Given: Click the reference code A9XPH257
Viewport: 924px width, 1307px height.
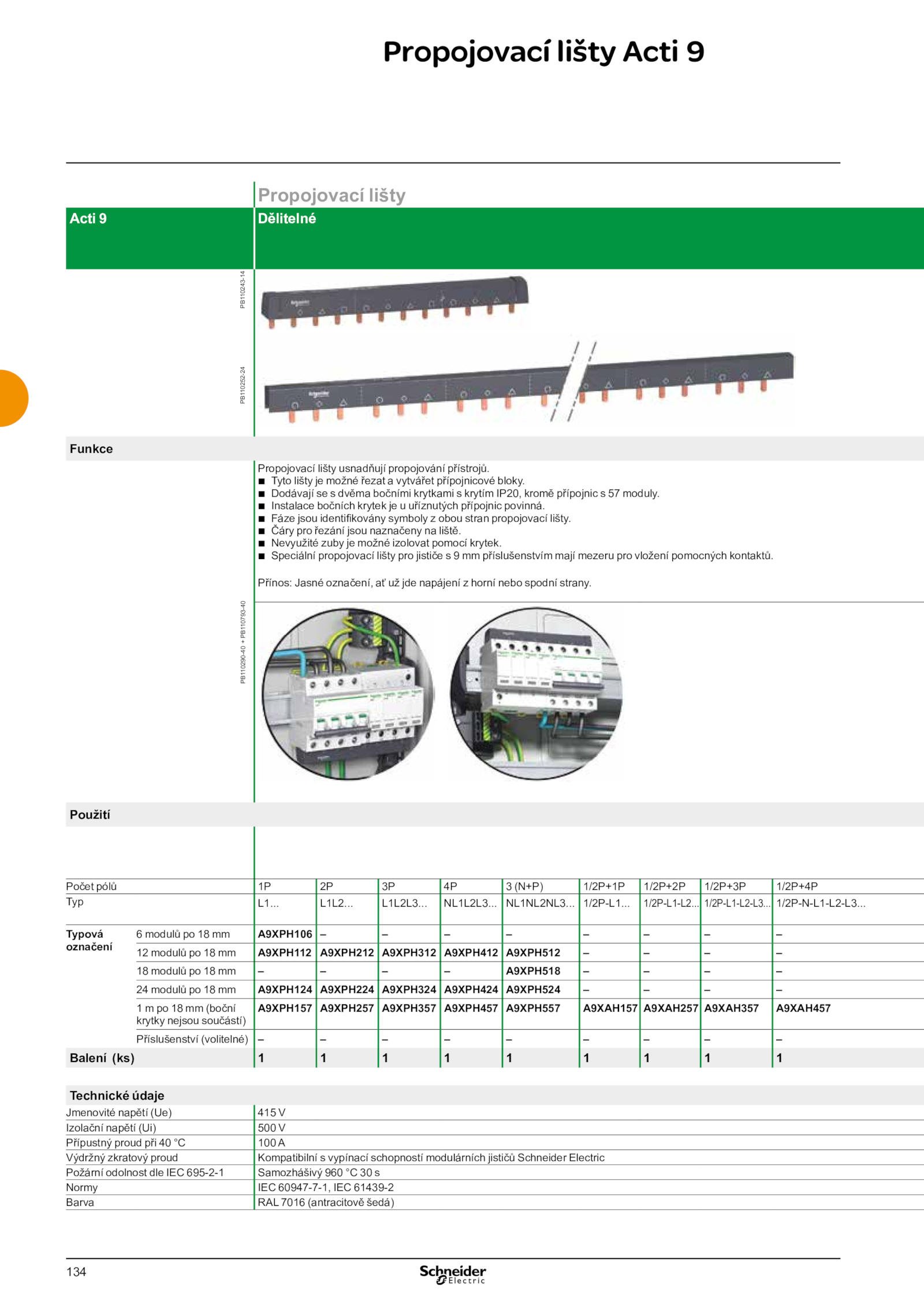Looking at the screenshot, I should pyautogui.click(x=347, y=1008).
